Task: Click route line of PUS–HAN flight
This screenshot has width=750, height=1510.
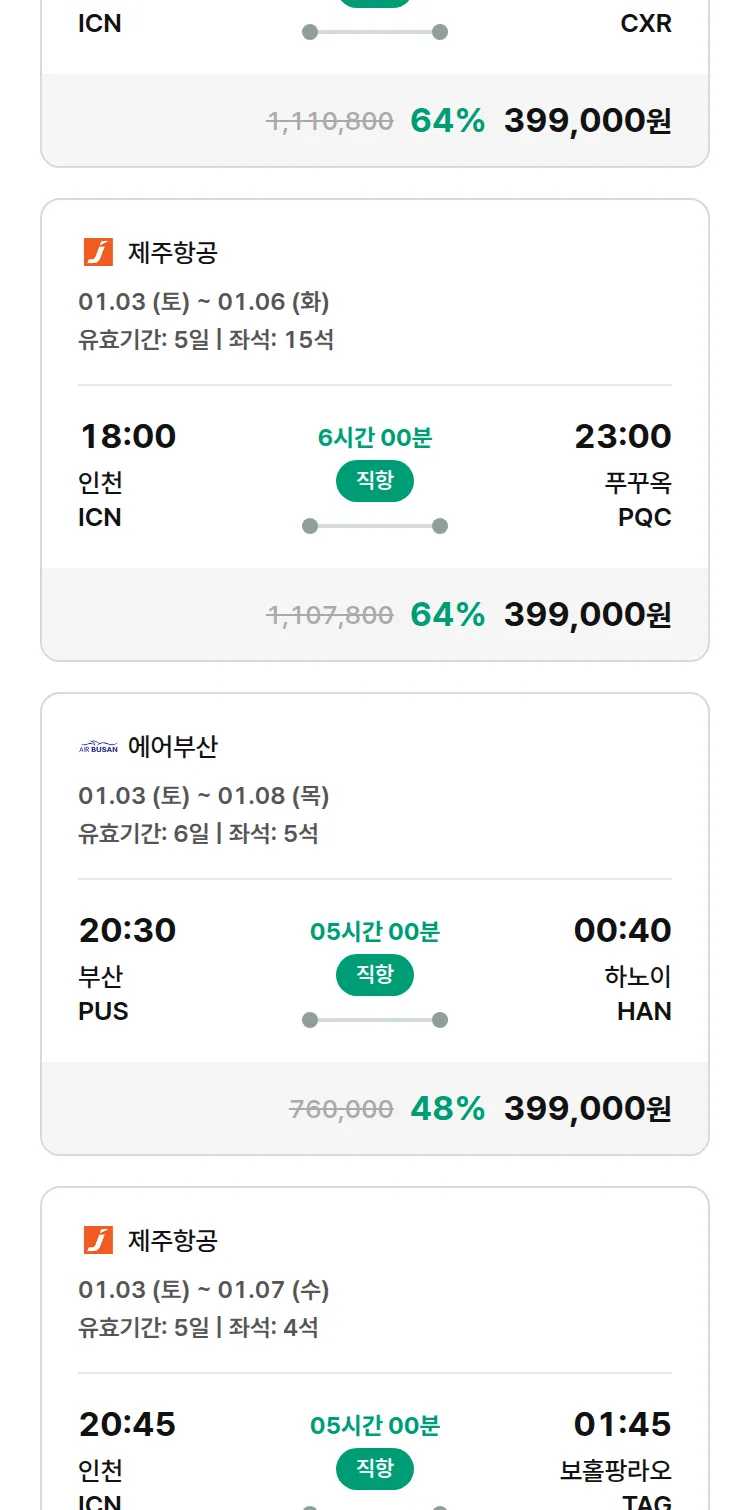Action: coord(375,1020)
